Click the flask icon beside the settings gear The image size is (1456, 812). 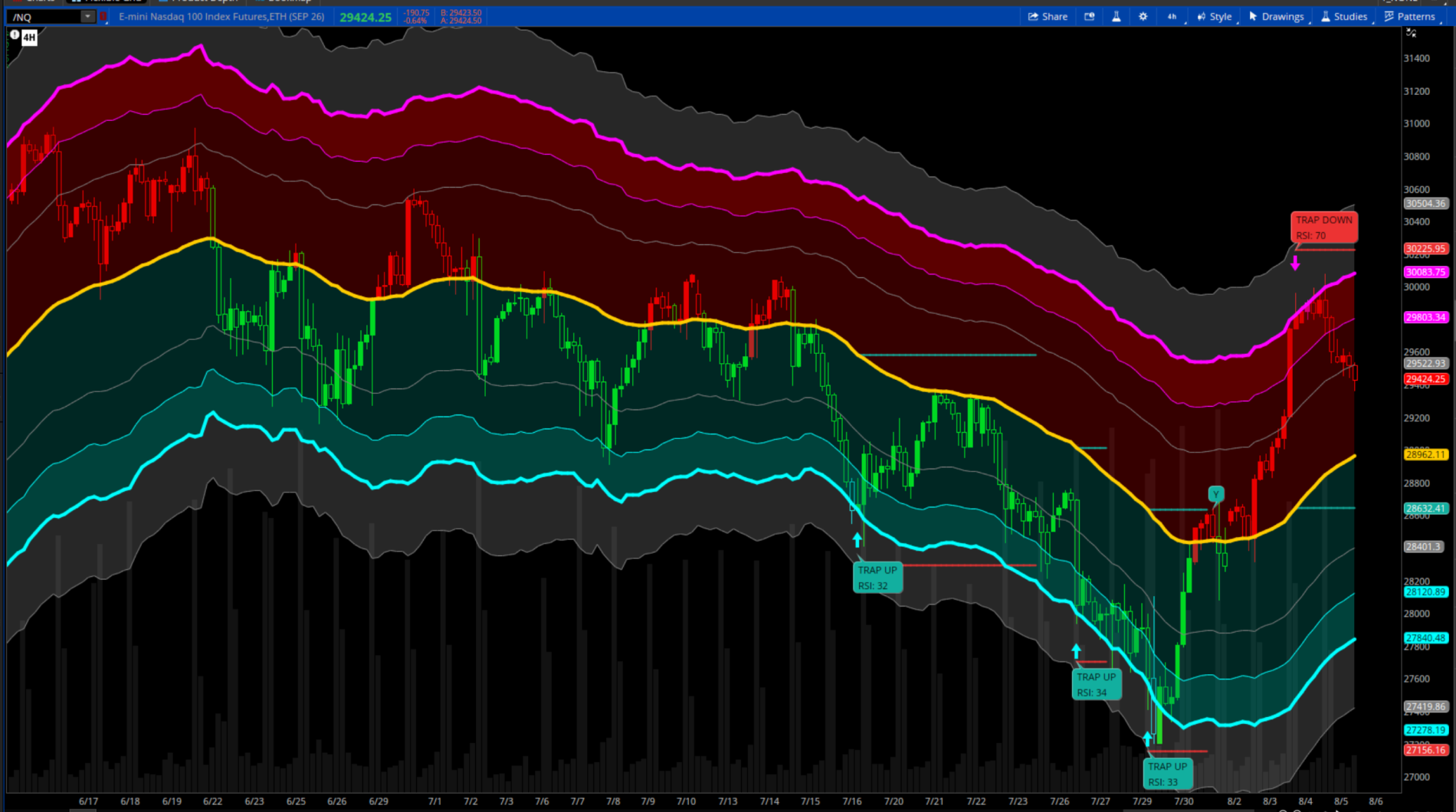point(1116,16)
